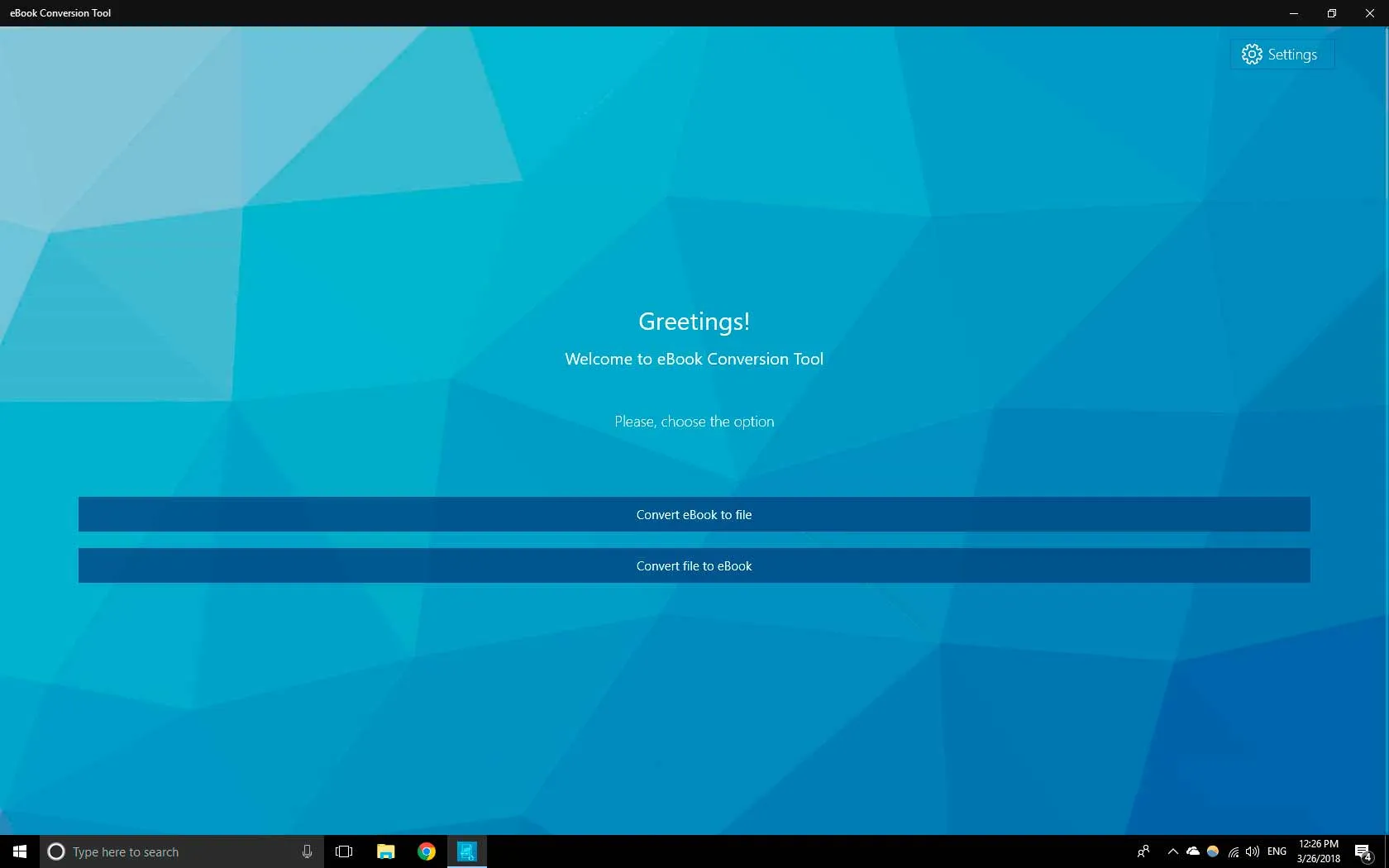Launch File Explorer from the taskbar
The width and height of the screenshot is (1389, 868).
coord(385,851)
